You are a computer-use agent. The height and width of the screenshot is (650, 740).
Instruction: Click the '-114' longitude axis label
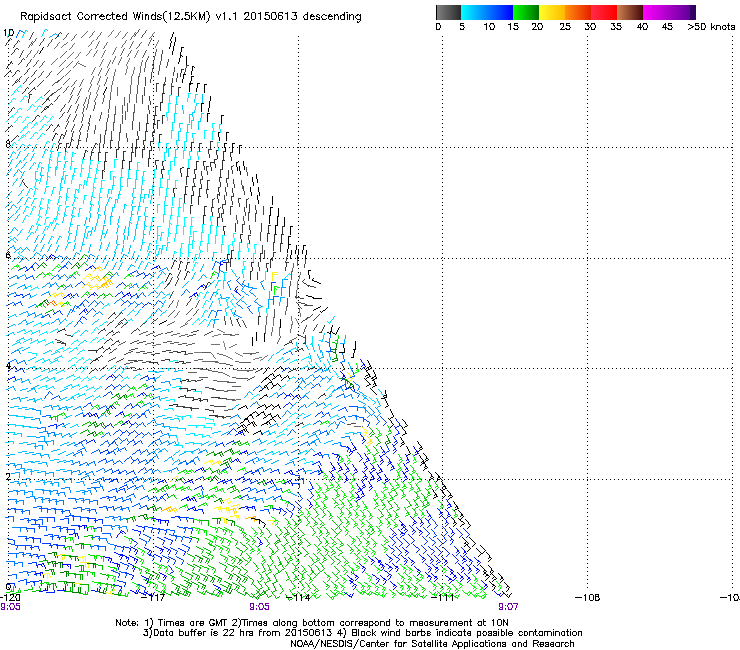coord(299,598)
